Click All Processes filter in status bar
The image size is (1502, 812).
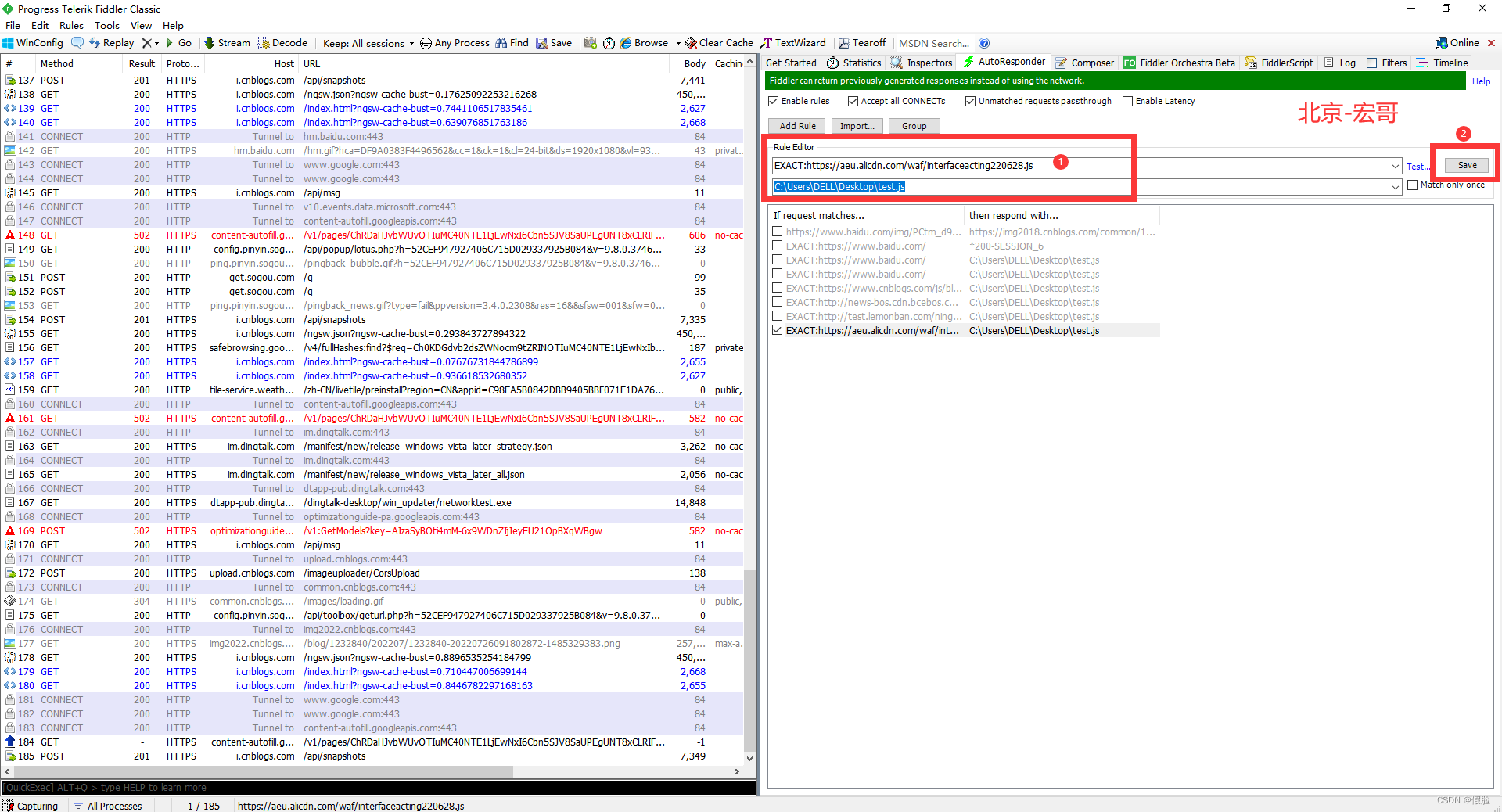pos(108,806)
